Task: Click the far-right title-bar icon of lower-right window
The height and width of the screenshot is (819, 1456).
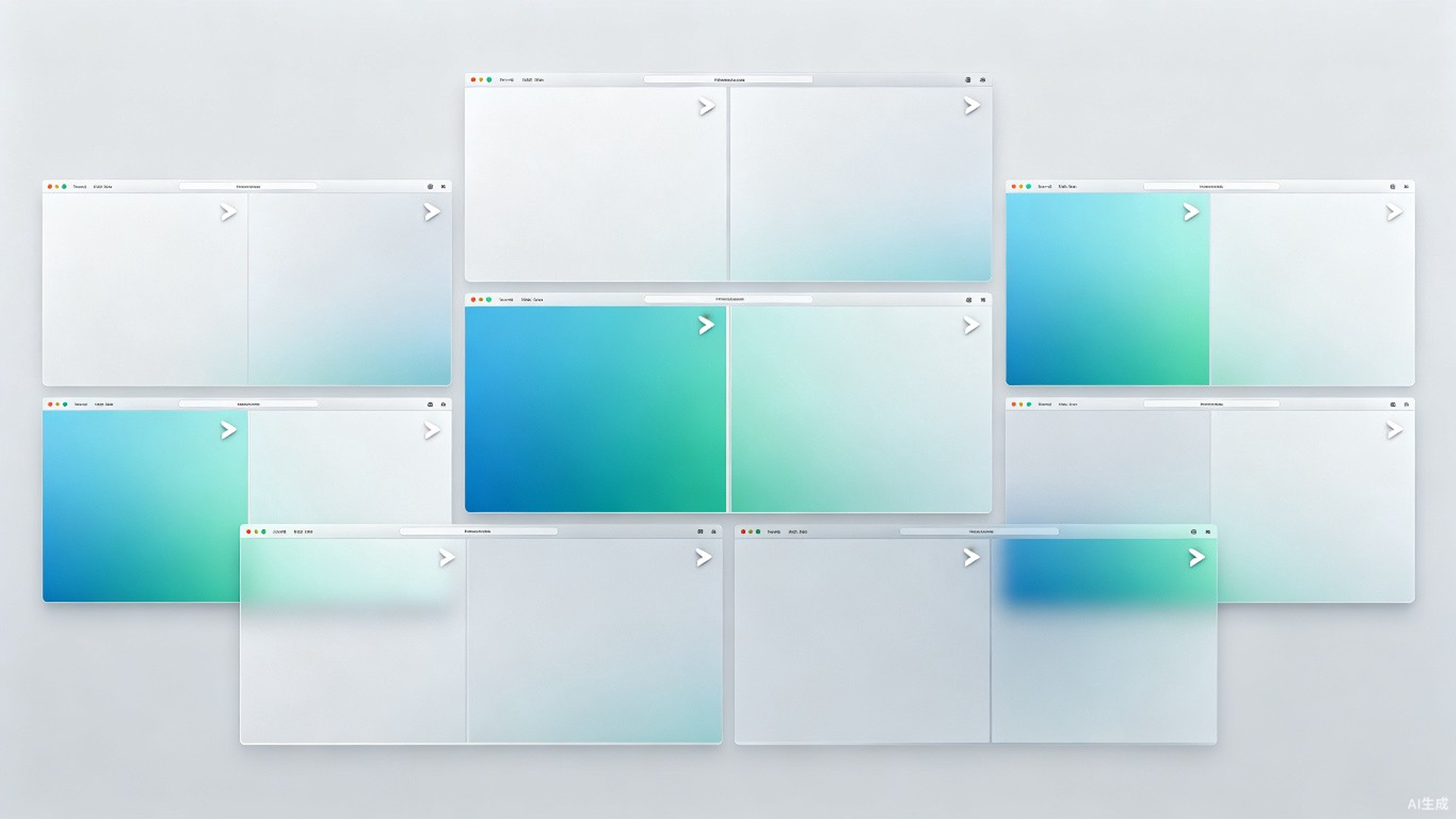Action: 1406,404
